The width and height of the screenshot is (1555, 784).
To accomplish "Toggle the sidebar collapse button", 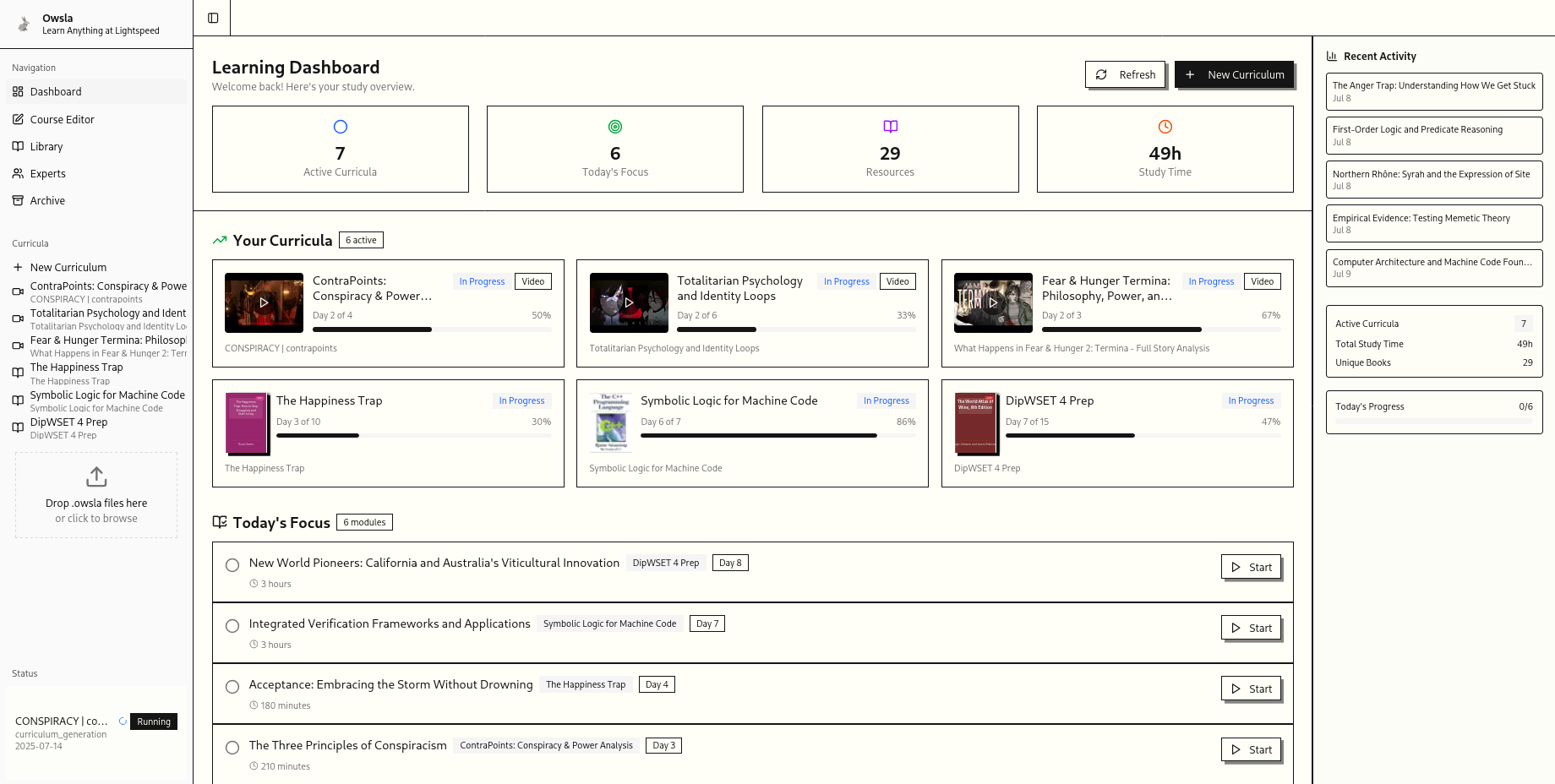I will pyautogui.click(x=212, y=17).
